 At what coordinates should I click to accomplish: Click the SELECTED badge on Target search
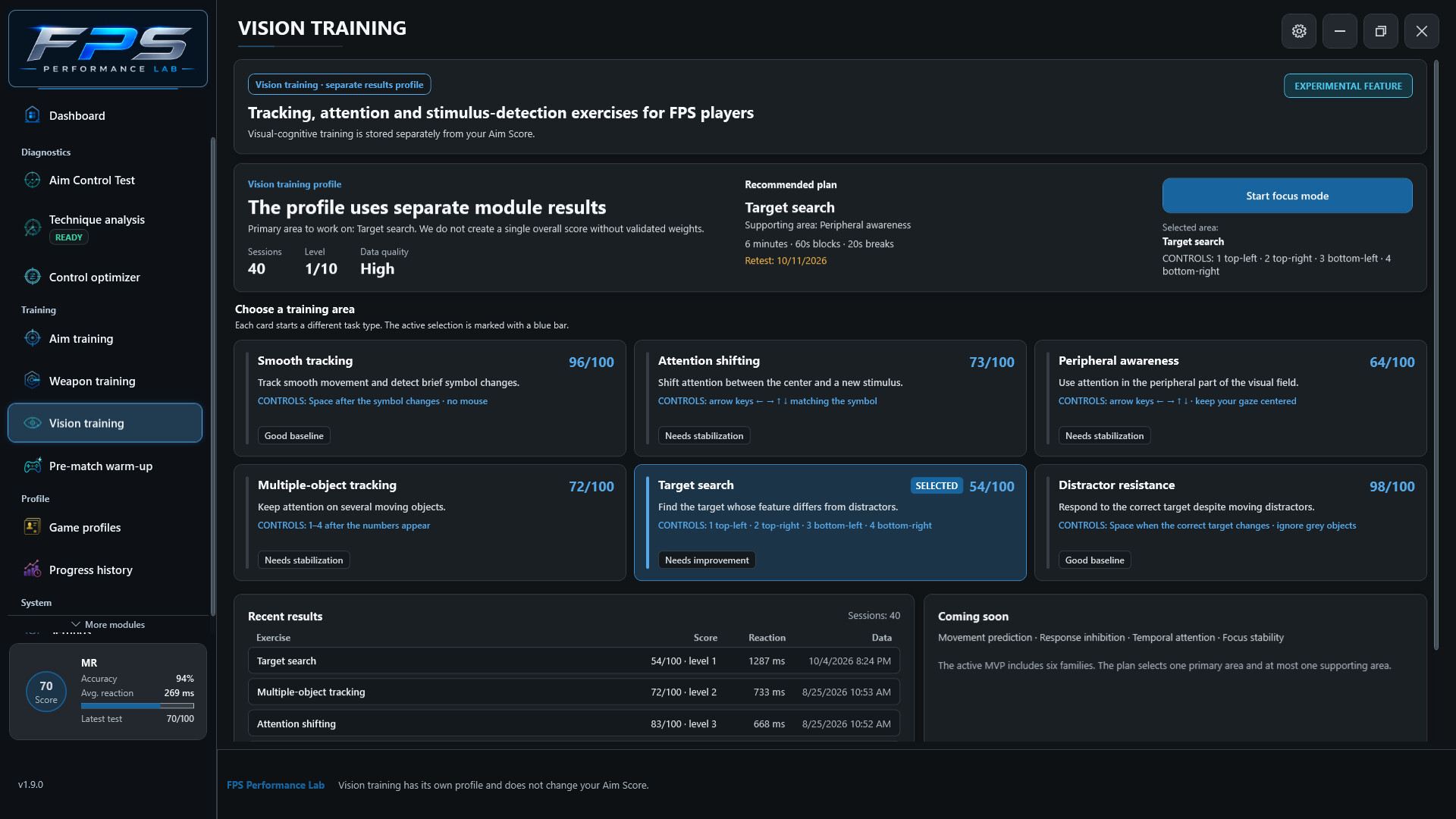pyautogui.click(x=937, y=485)
